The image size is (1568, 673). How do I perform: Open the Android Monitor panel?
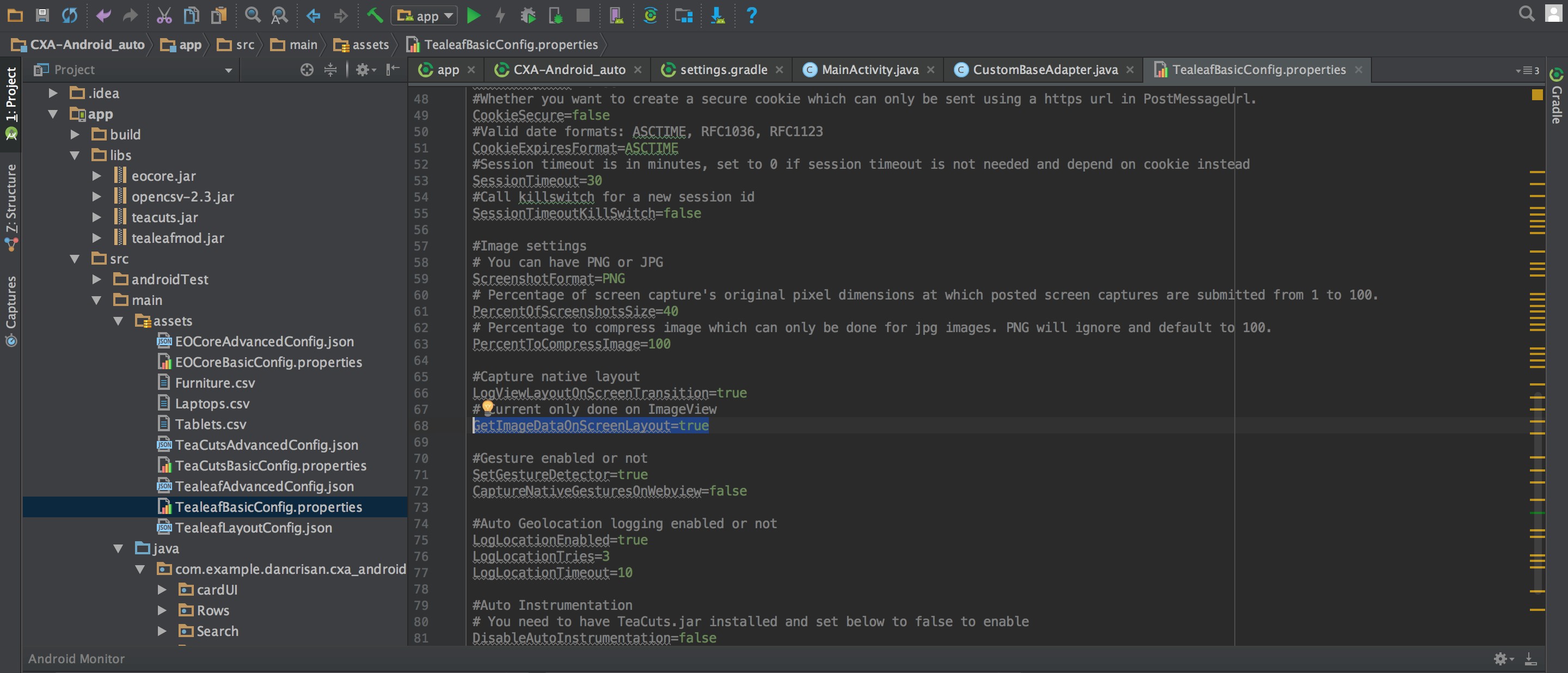(x=76, y=658)
